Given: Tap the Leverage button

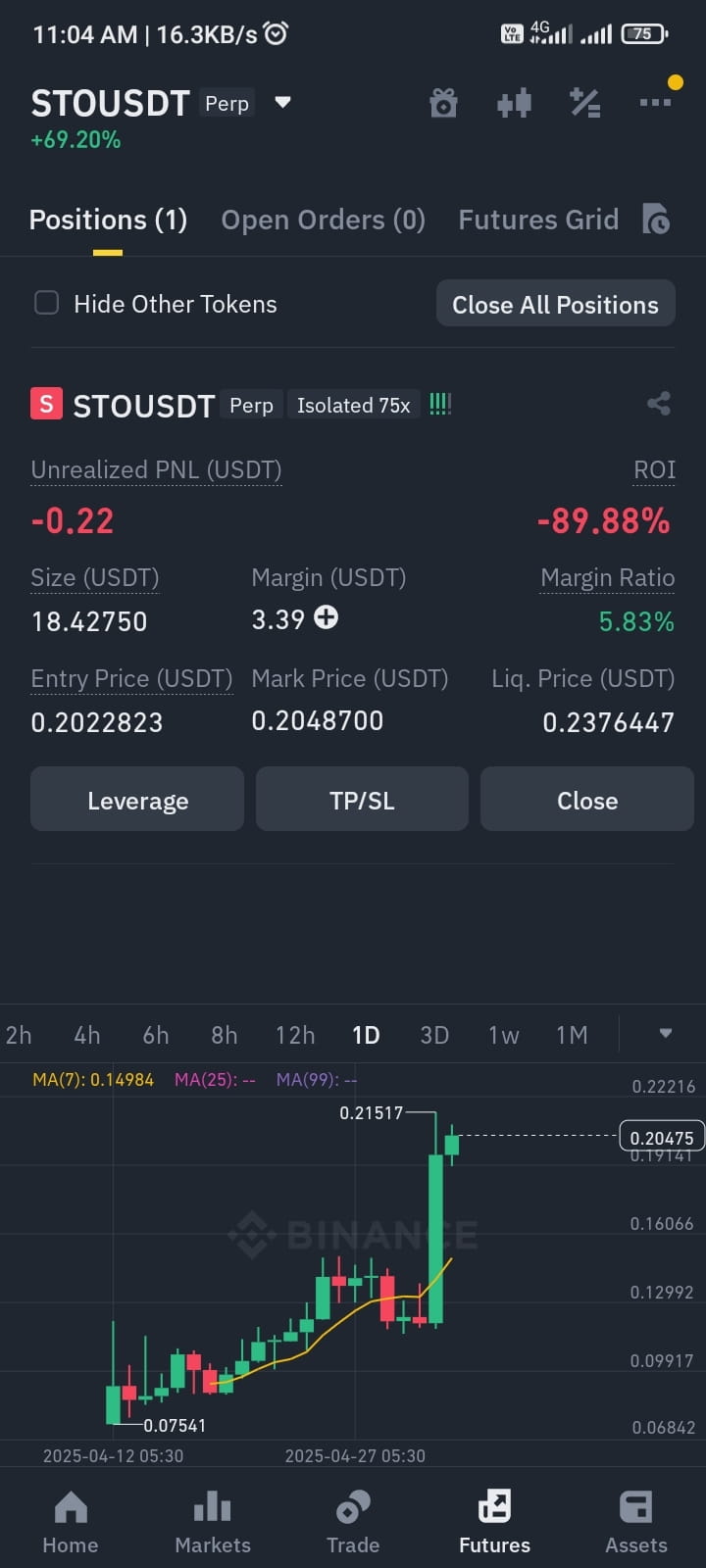Looking at the screenshot, I should [x=137, y=800].
